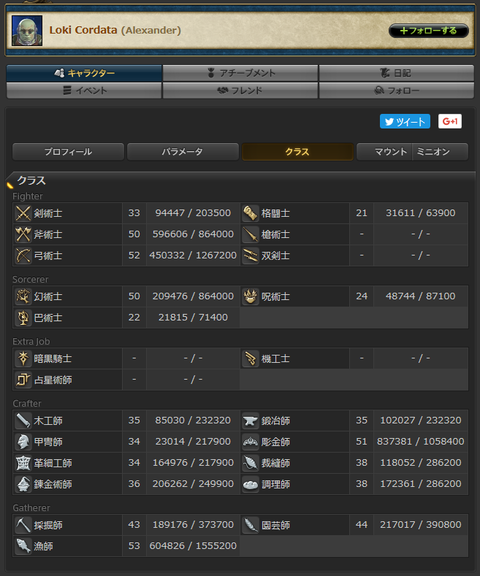
Task: Click the 槍術士 (Lancer) class icon
Action: tap(250, 234)
